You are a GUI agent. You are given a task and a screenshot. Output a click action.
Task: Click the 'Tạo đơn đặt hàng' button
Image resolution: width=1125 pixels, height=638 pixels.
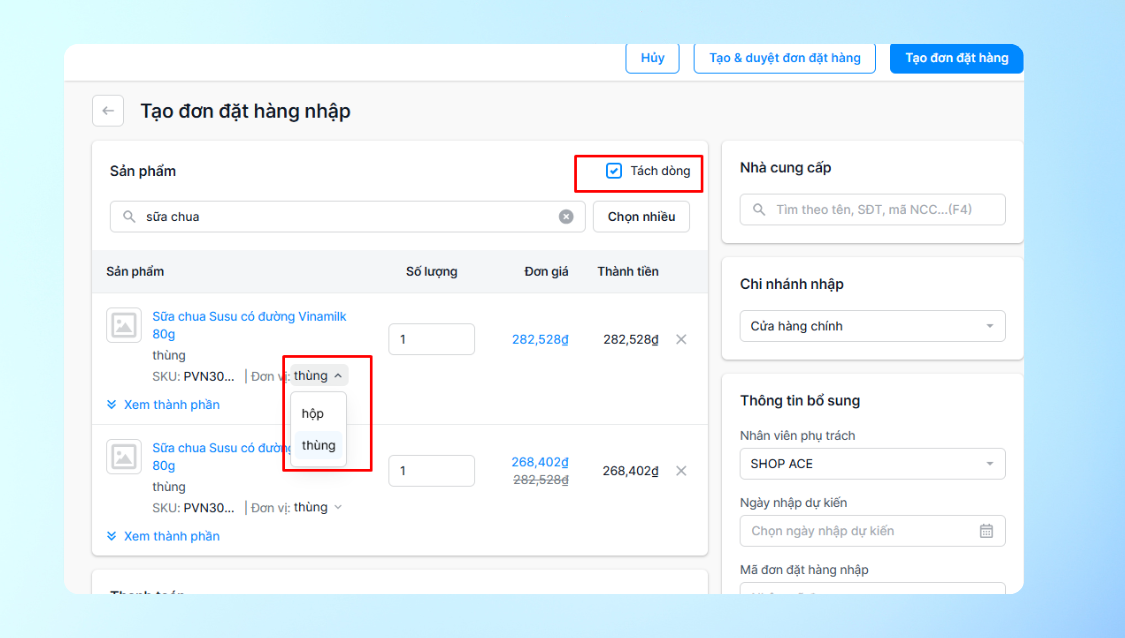click(956, 58)
